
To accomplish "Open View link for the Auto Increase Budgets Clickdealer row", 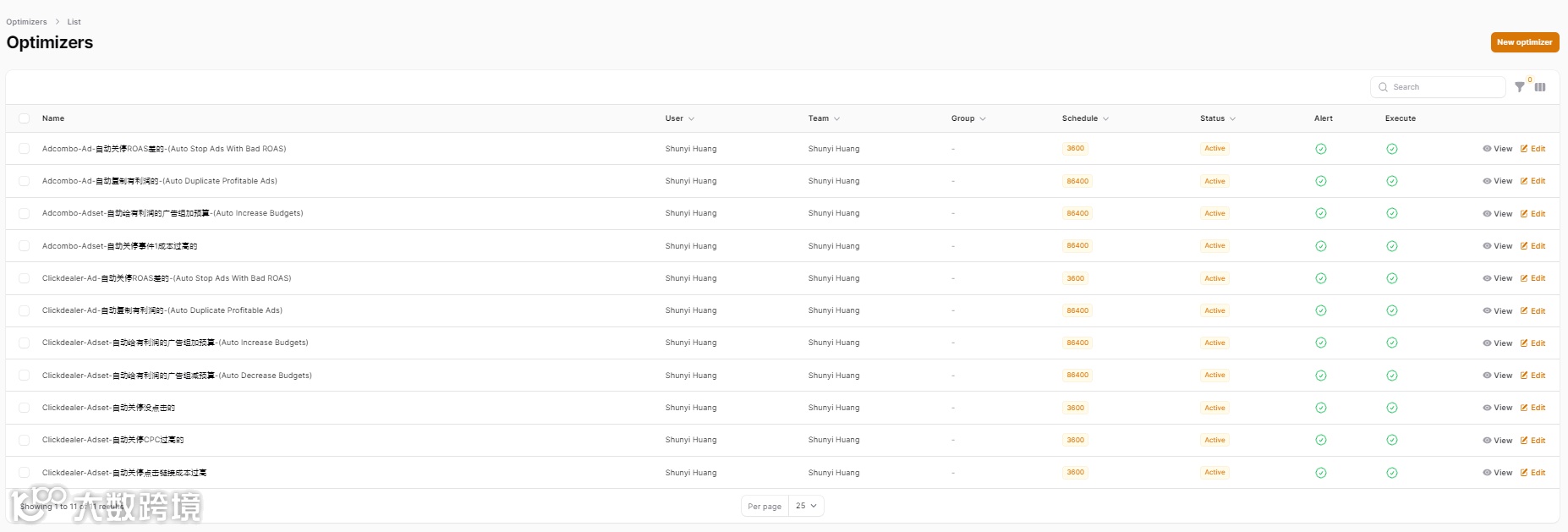I will [x=1497, y=343].
